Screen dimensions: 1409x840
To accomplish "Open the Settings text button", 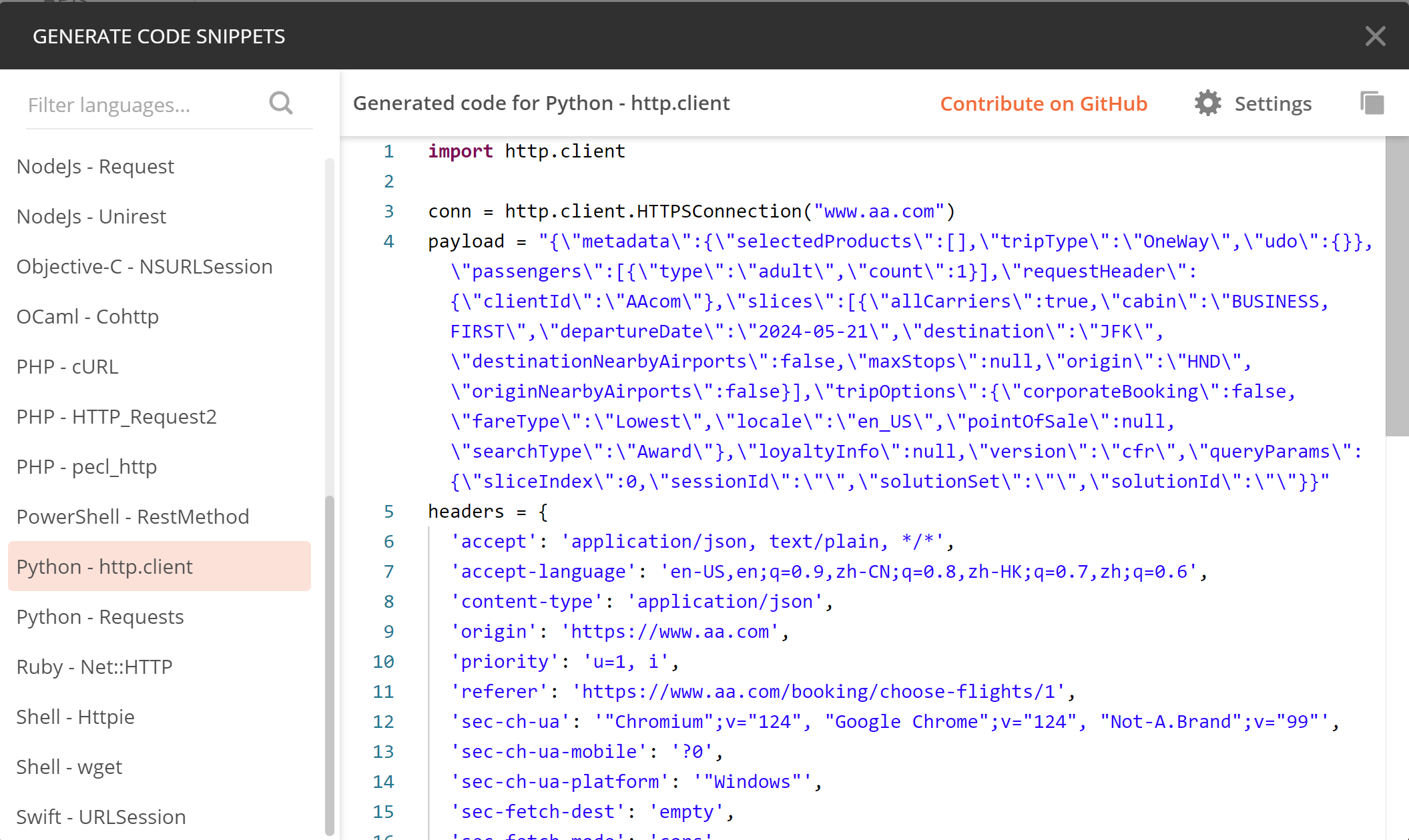I will pyautogui.click(x=1273, y=103).
